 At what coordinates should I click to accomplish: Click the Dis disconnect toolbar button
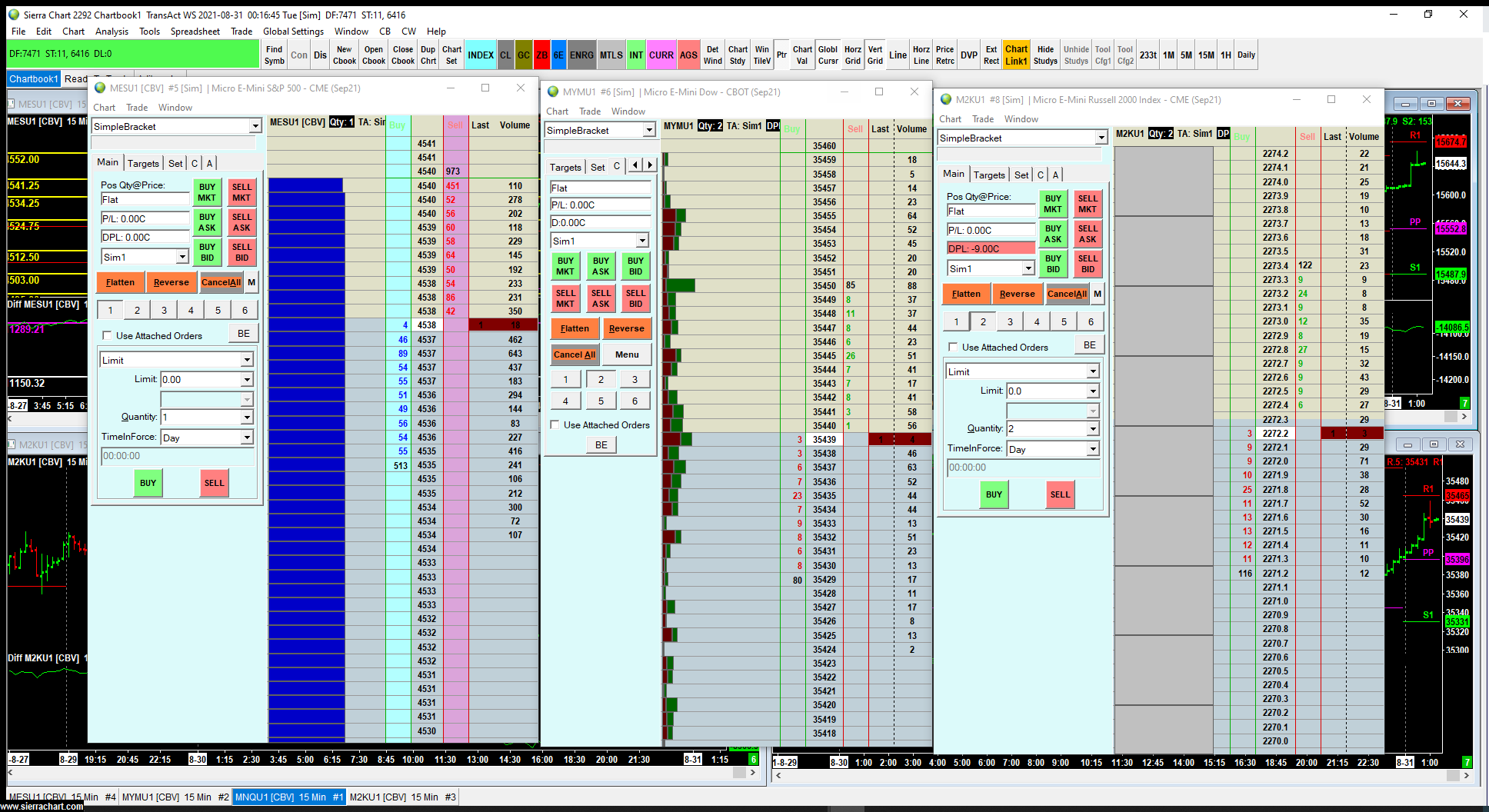(320, 55)
